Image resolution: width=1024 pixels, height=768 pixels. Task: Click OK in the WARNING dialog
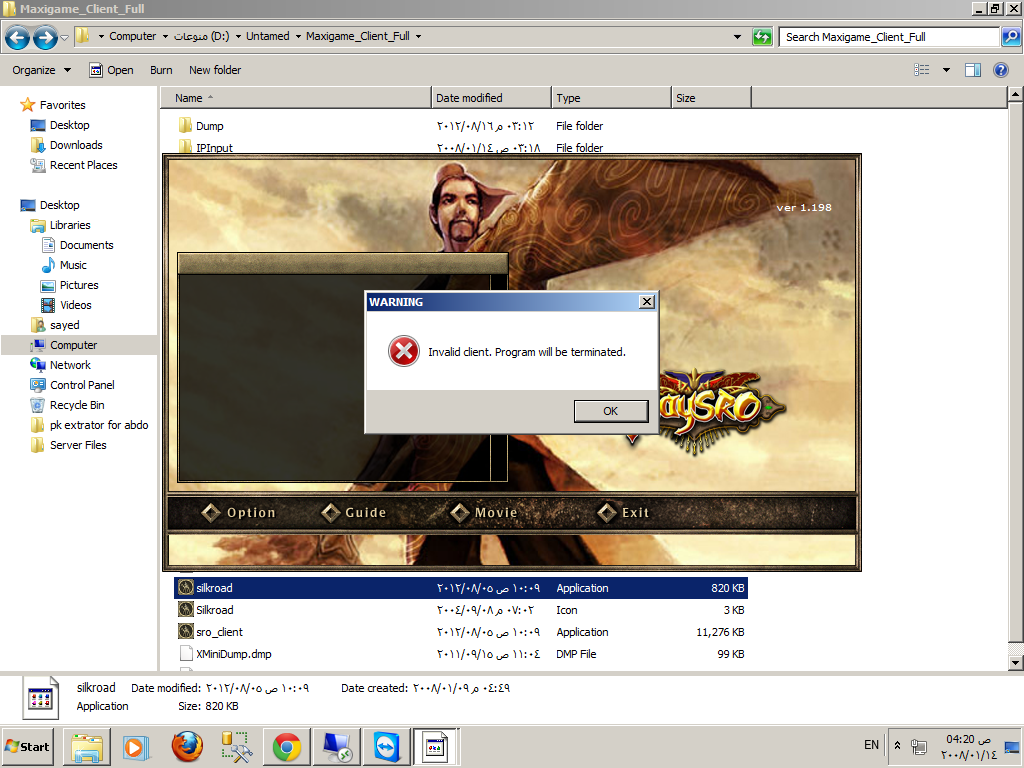pos(611,411)
